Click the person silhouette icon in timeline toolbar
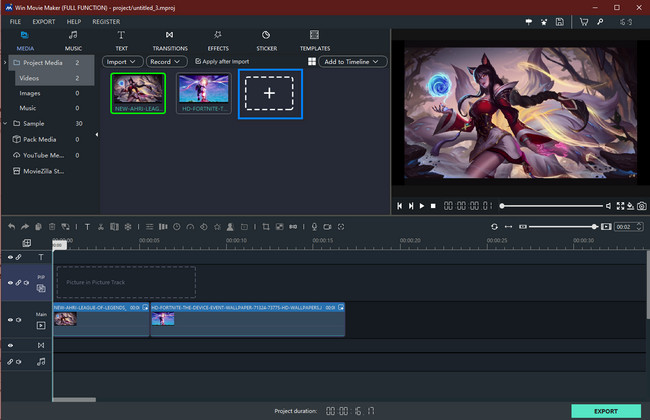This screenshot has width=650, height=420. tap(230, 227)
